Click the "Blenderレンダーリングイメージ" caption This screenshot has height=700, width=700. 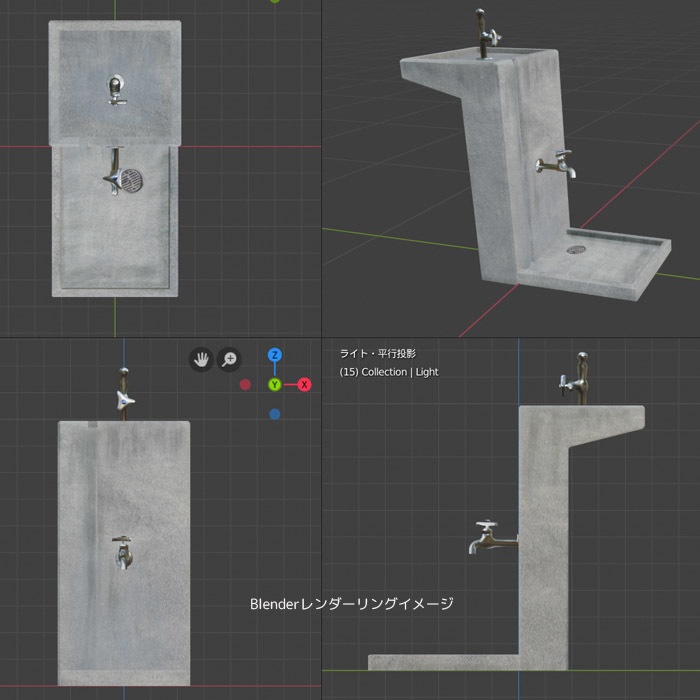[352, 604]
